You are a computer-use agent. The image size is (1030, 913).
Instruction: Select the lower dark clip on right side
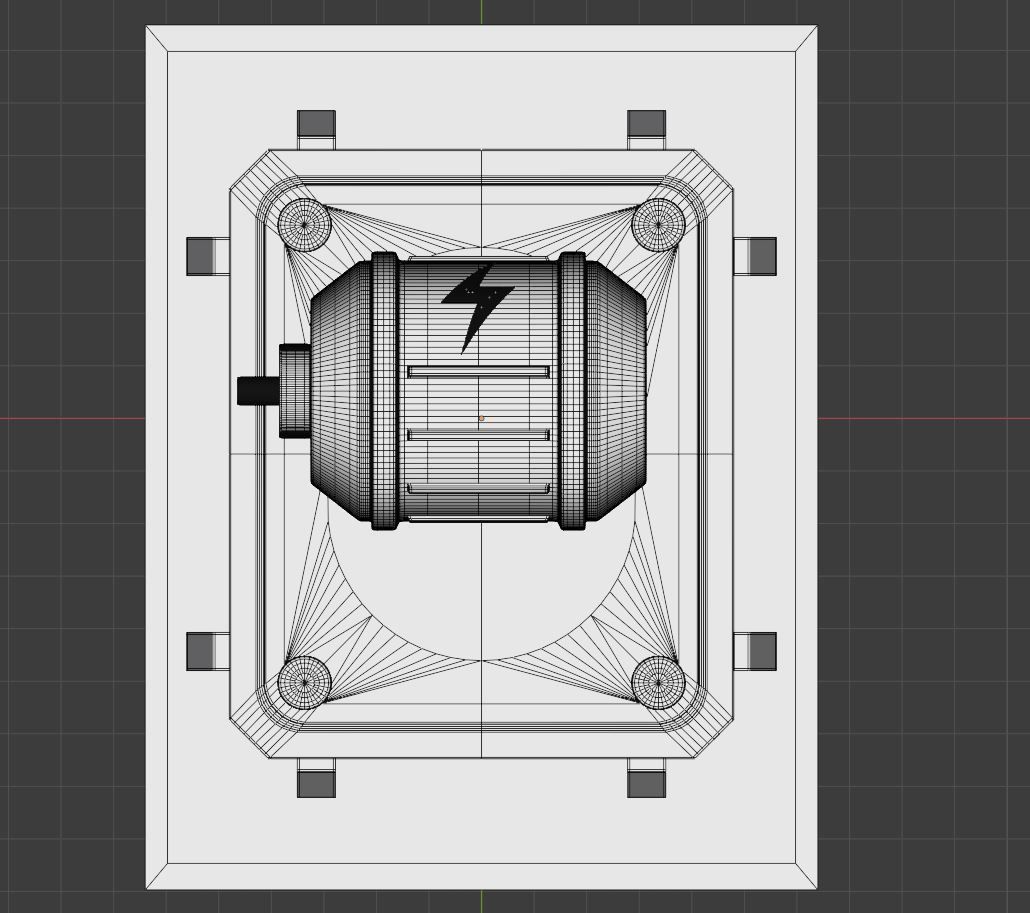(763, 652)
